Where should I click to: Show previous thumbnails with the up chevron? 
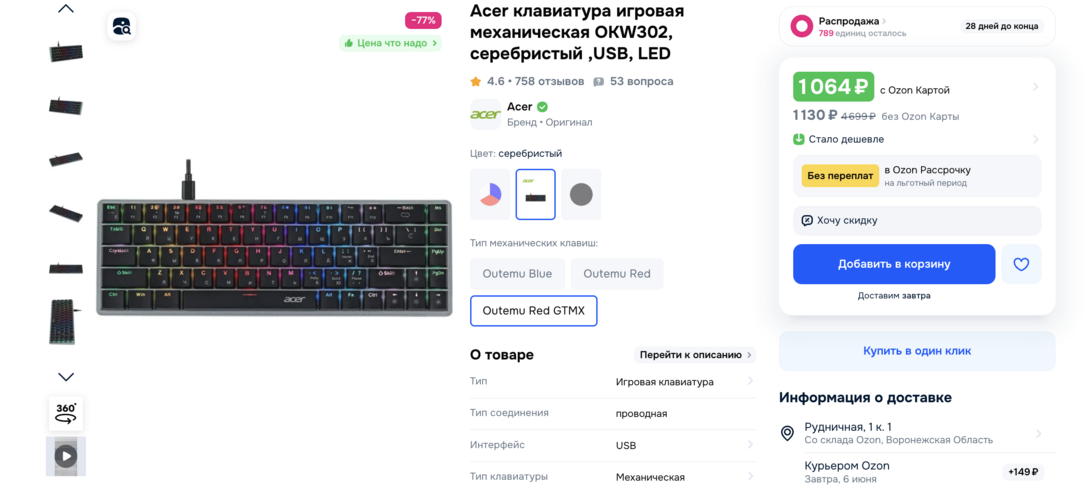click(x=66, y=9)
